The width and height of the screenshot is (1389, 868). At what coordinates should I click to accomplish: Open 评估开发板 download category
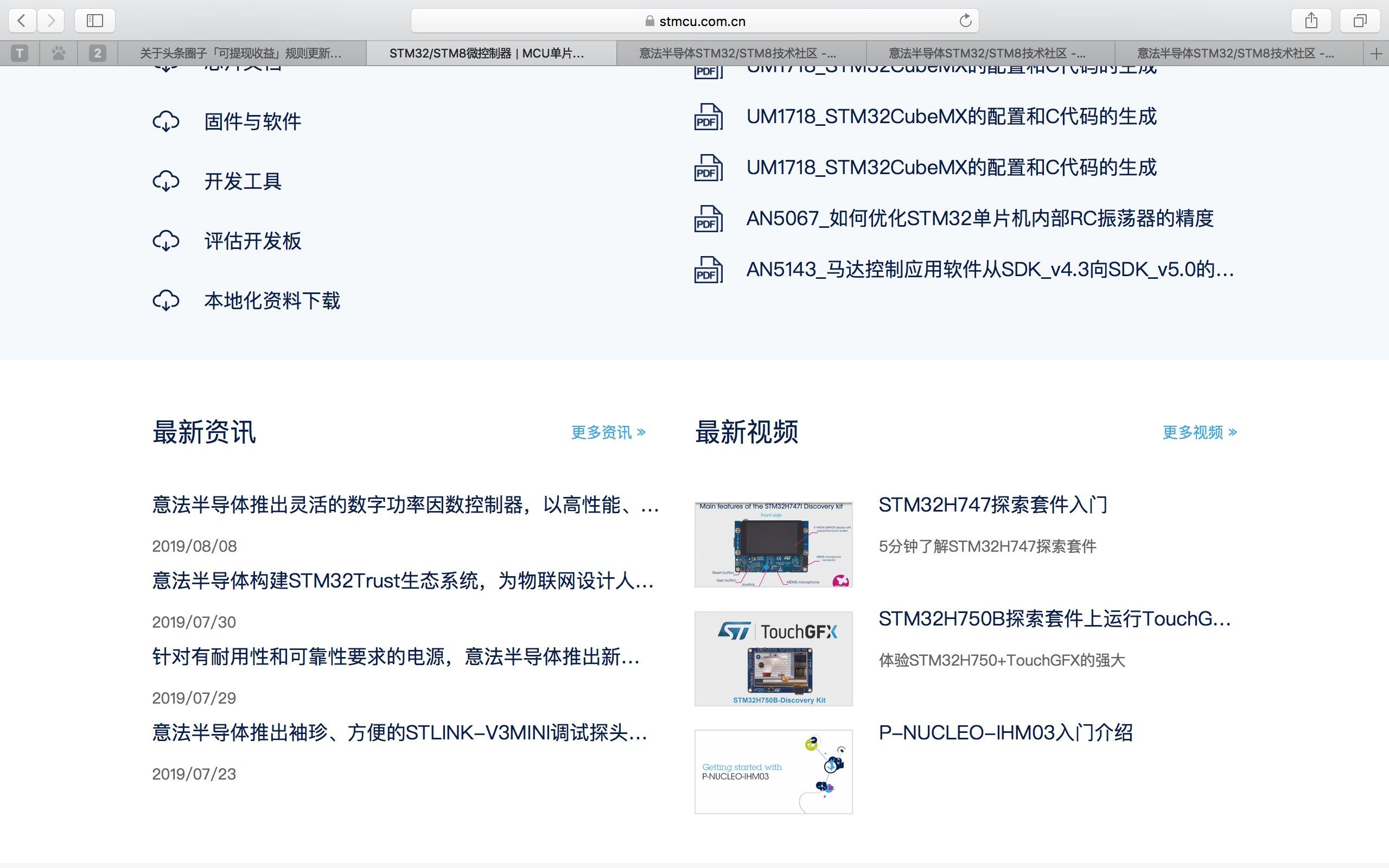252,241
